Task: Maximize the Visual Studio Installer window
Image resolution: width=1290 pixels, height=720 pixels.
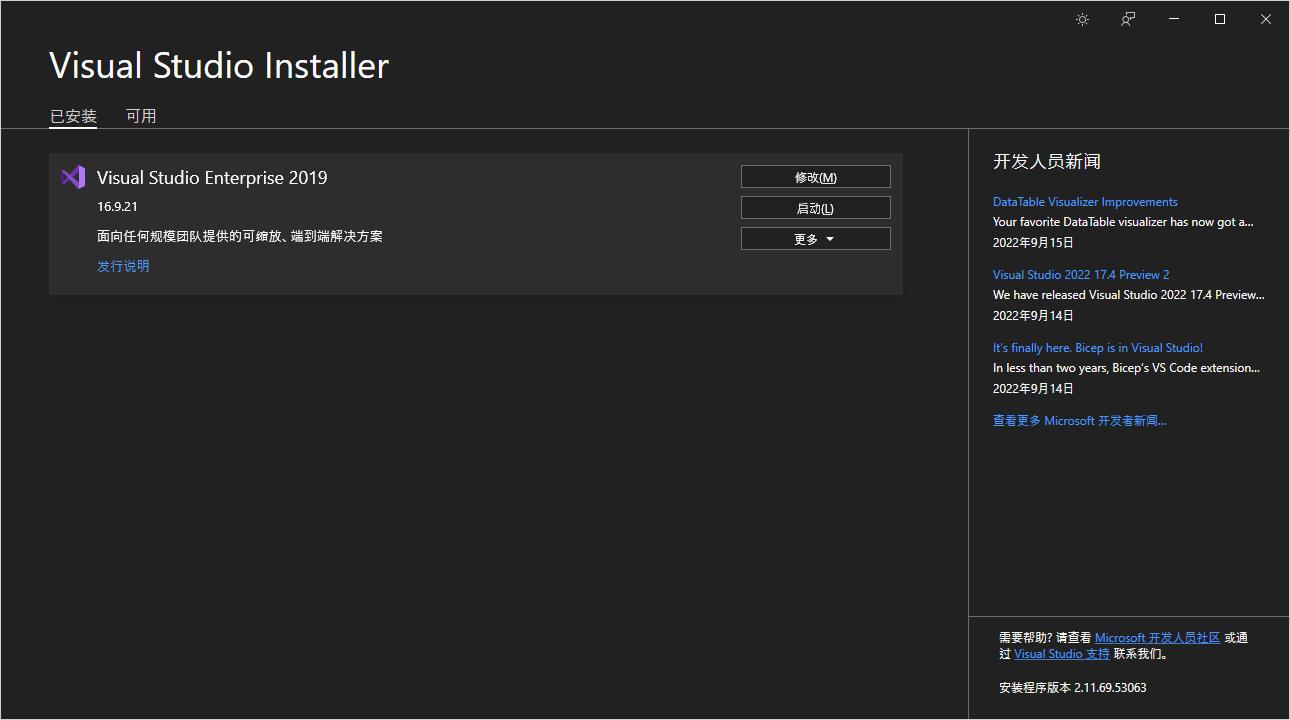Action: [x=1220, y=19]
